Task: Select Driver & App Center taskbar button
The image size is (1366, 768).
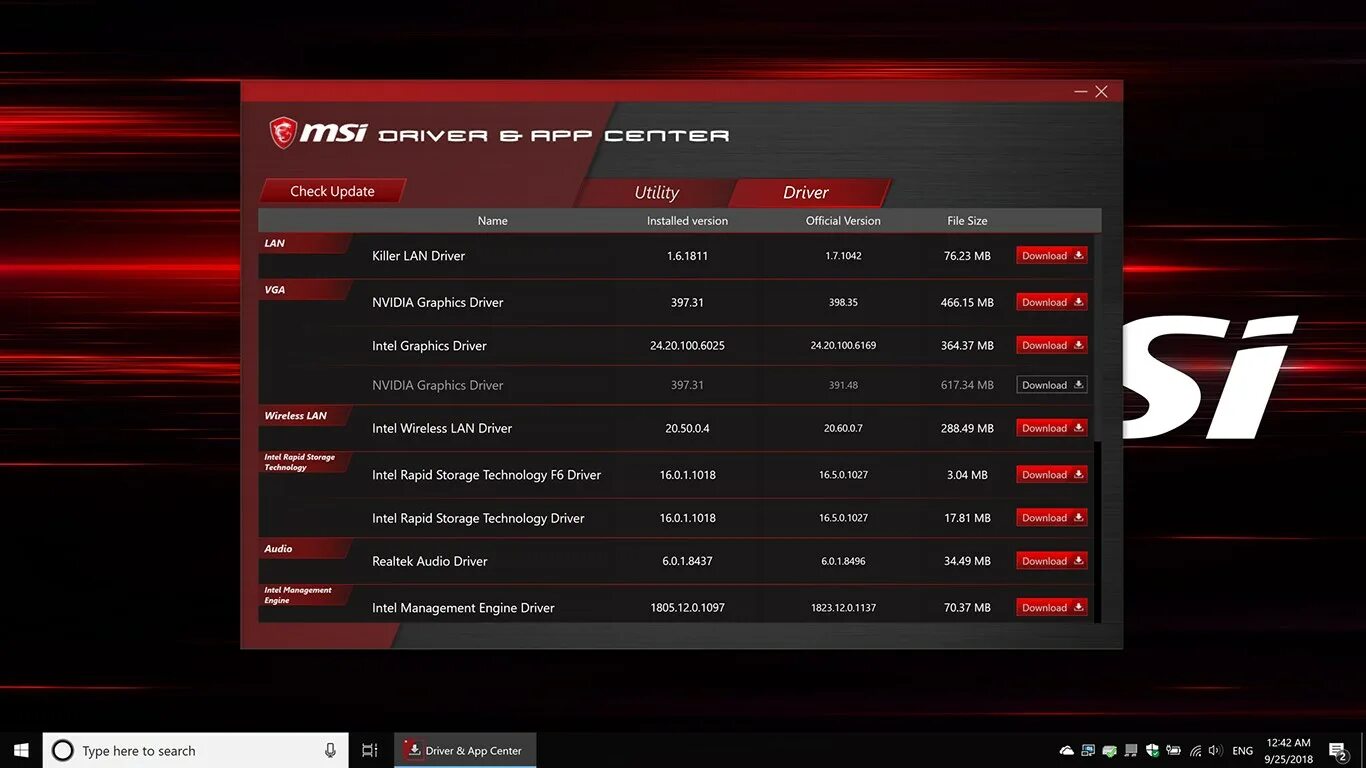Action: coord(465,750)
